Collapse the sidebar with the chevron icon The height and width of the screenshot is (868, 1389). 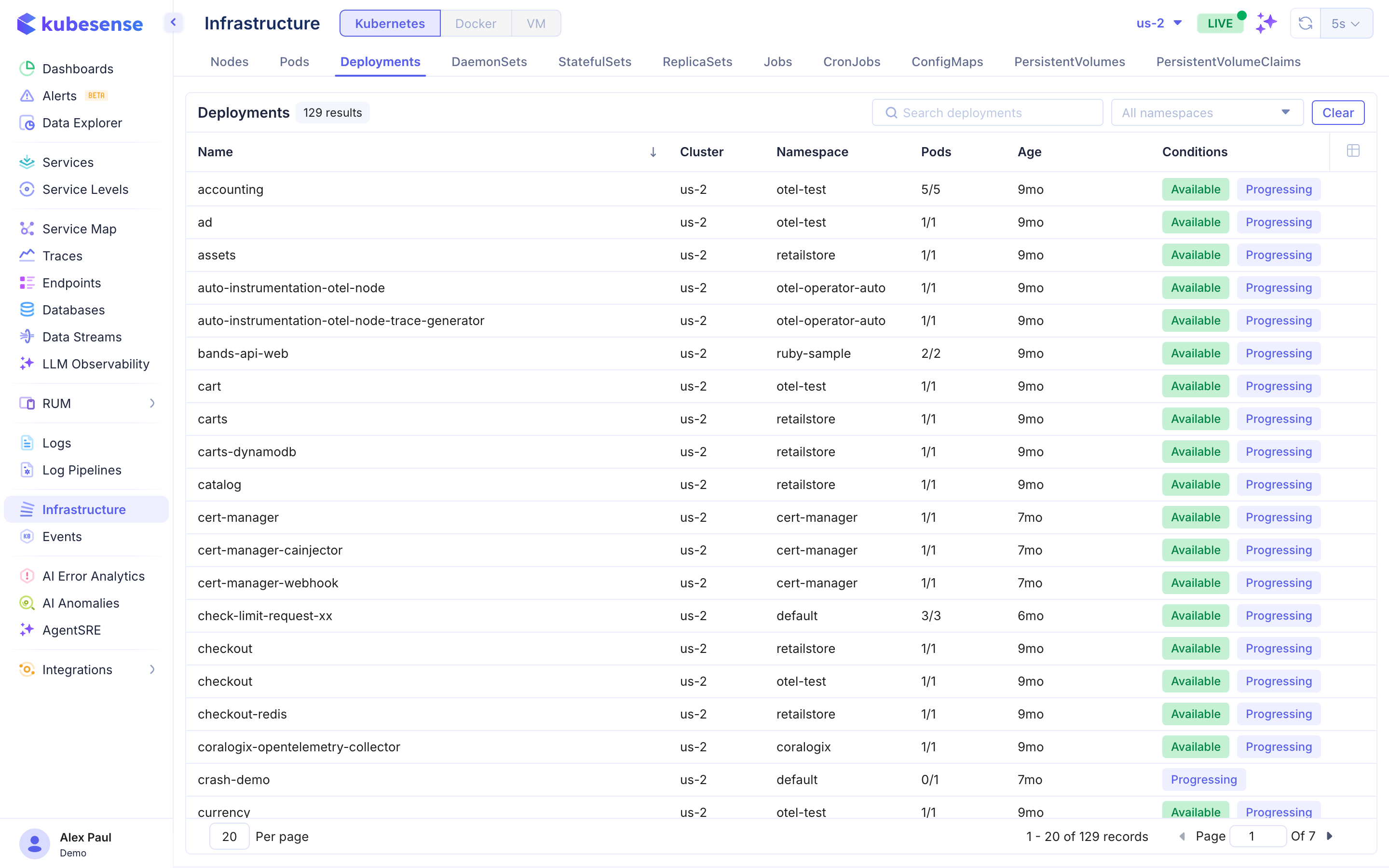pos(173,23)
